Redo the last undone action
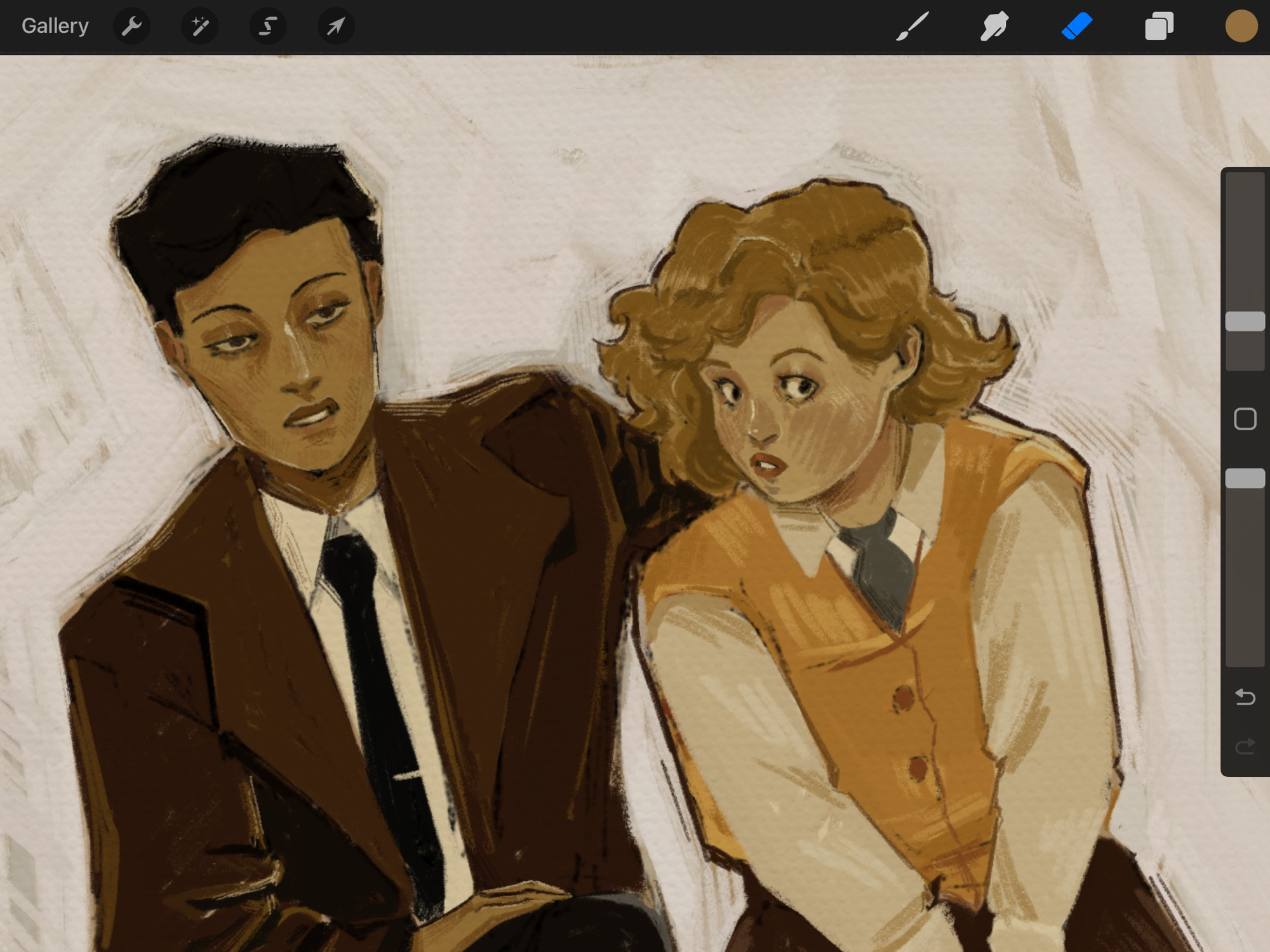This screenshot has width=1270, height=952. (1245, 746)
